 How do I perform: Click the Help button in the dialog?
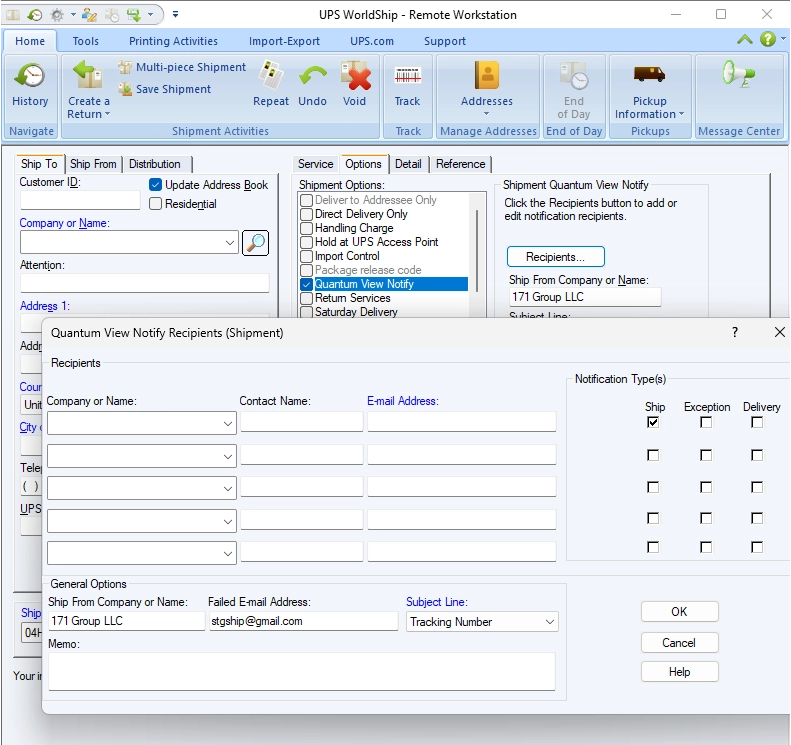(679, 672)
